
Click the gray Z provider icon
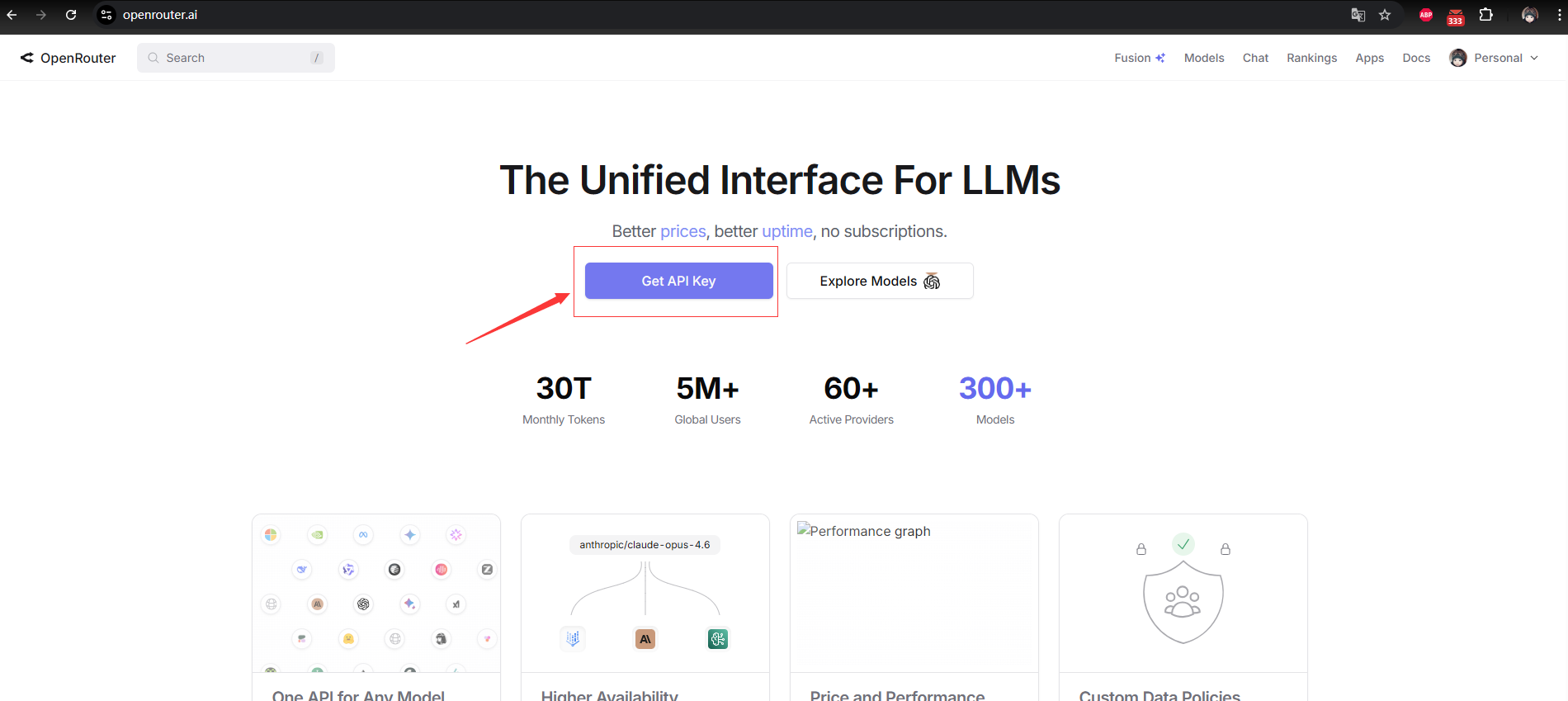coord(487,570)
